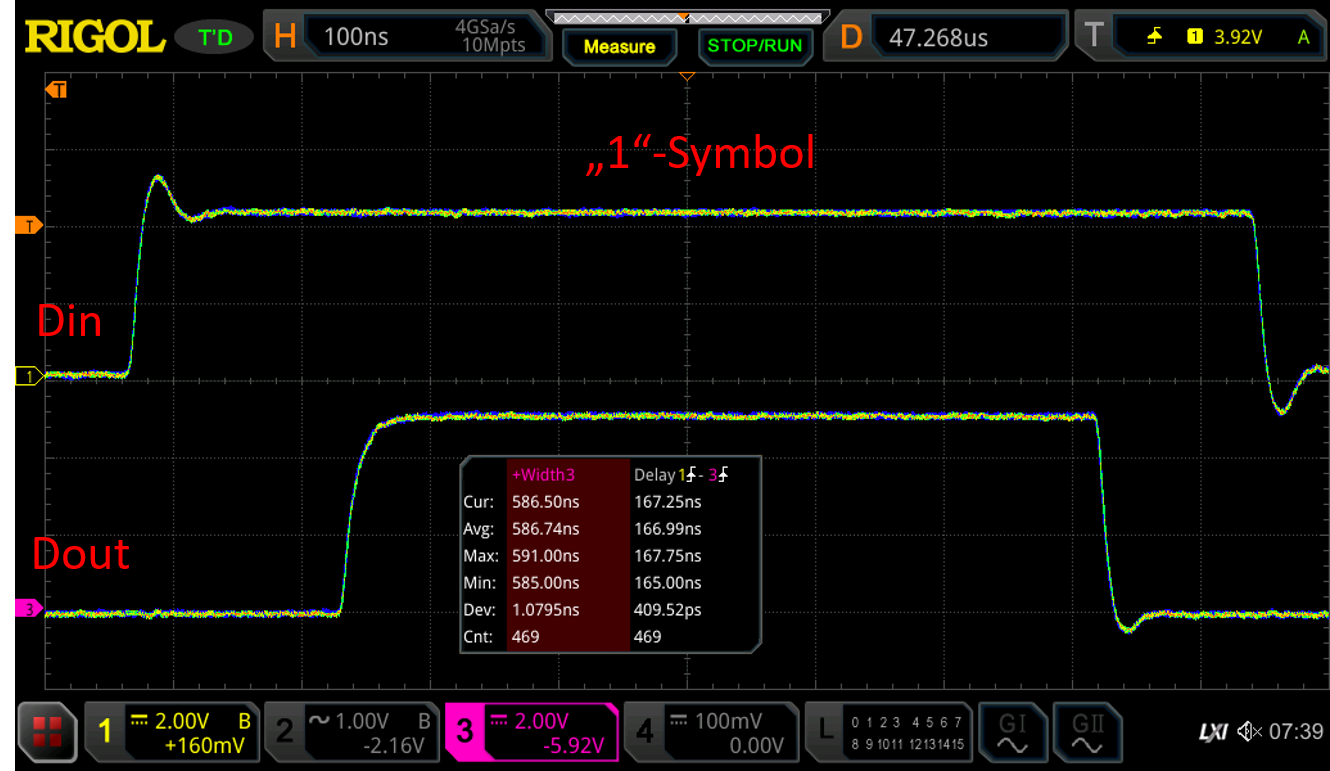Screen dimensions: 1330x771
Task: Enable channel 2 with 1.00V scale
Action: point(355,732)
